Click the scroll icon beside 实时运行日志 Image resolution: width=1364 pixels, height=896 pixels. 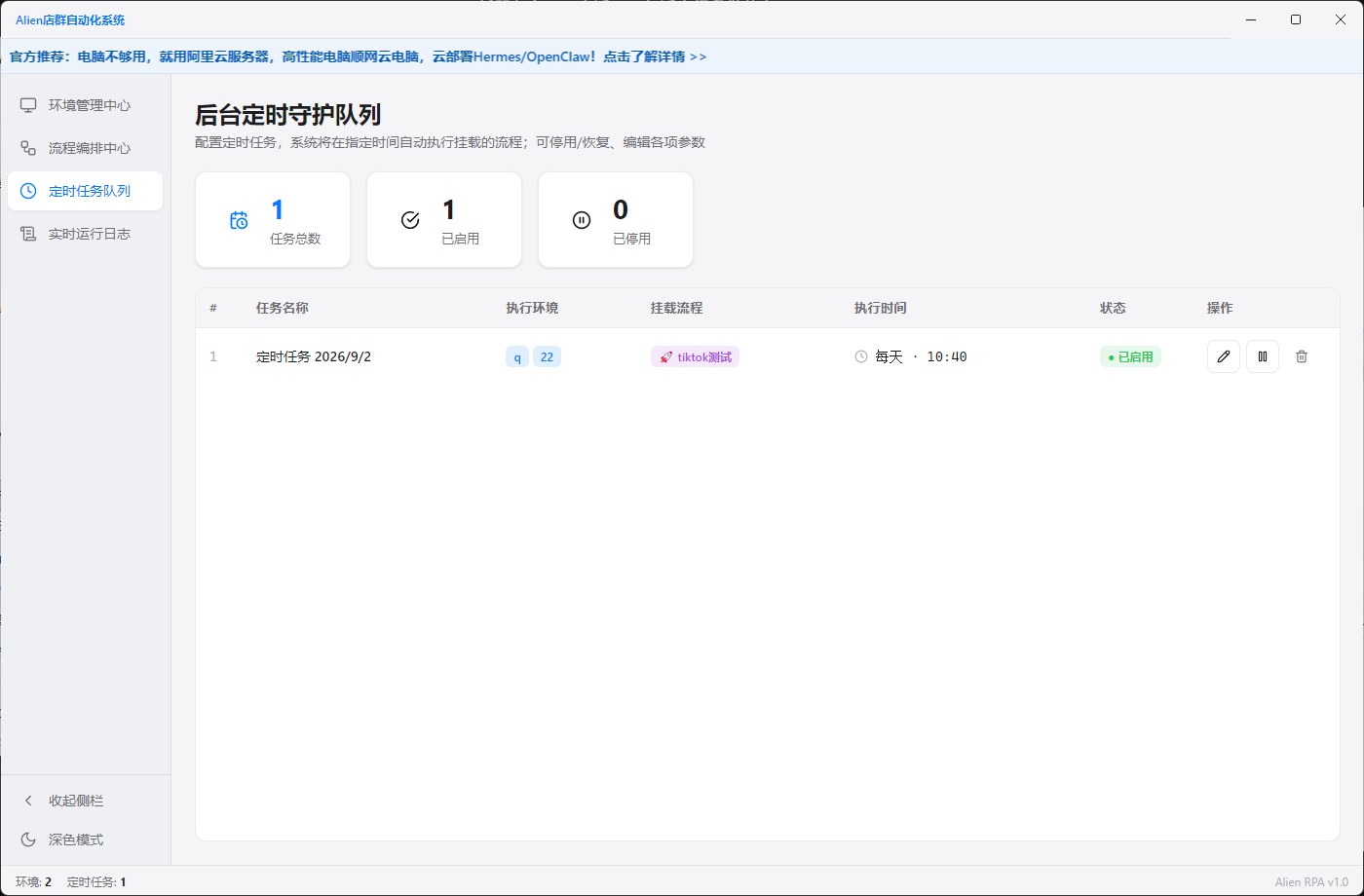[x=29, y=234]
